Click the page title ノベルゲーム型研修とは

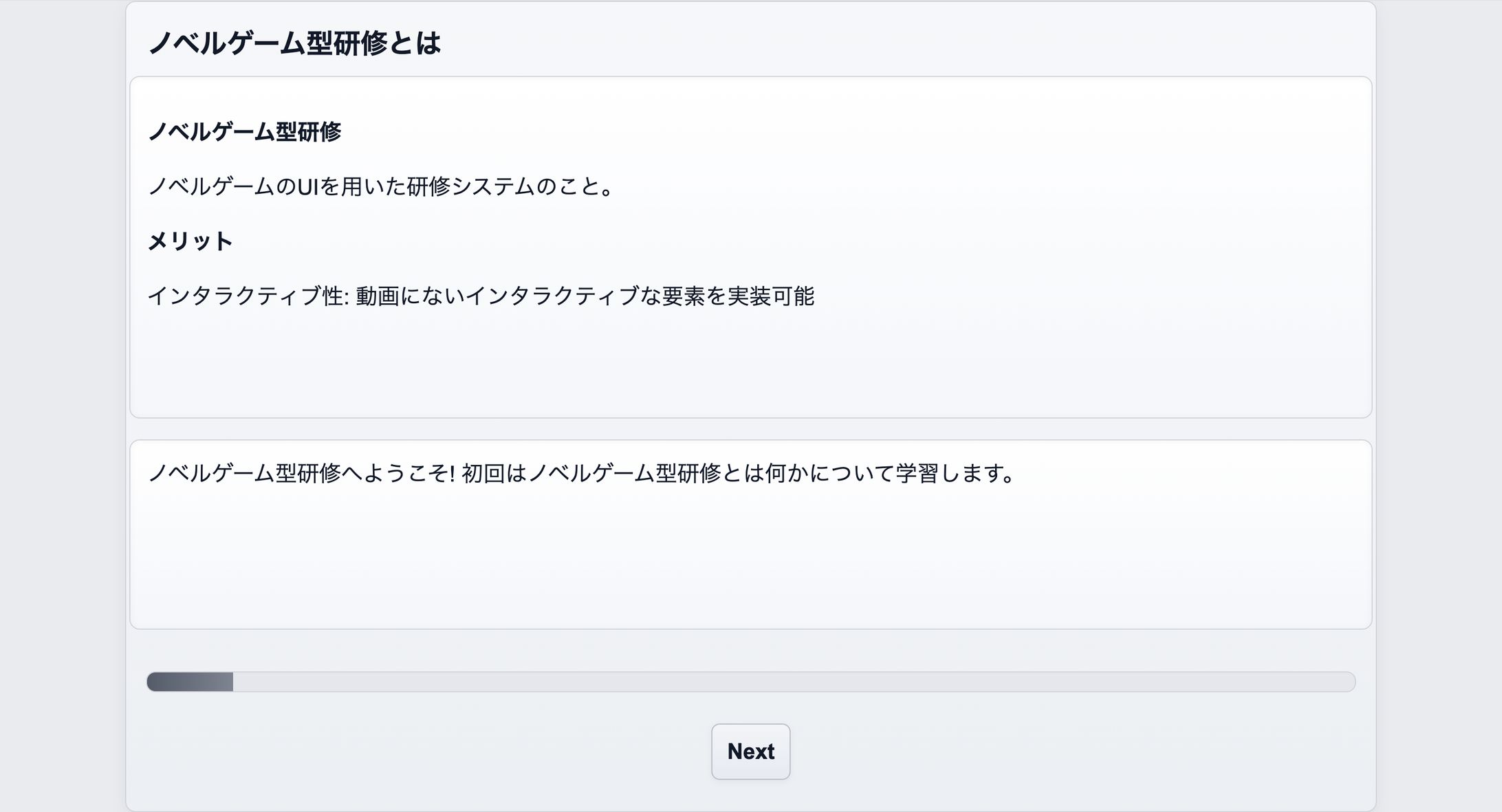(x=294, y=43)
